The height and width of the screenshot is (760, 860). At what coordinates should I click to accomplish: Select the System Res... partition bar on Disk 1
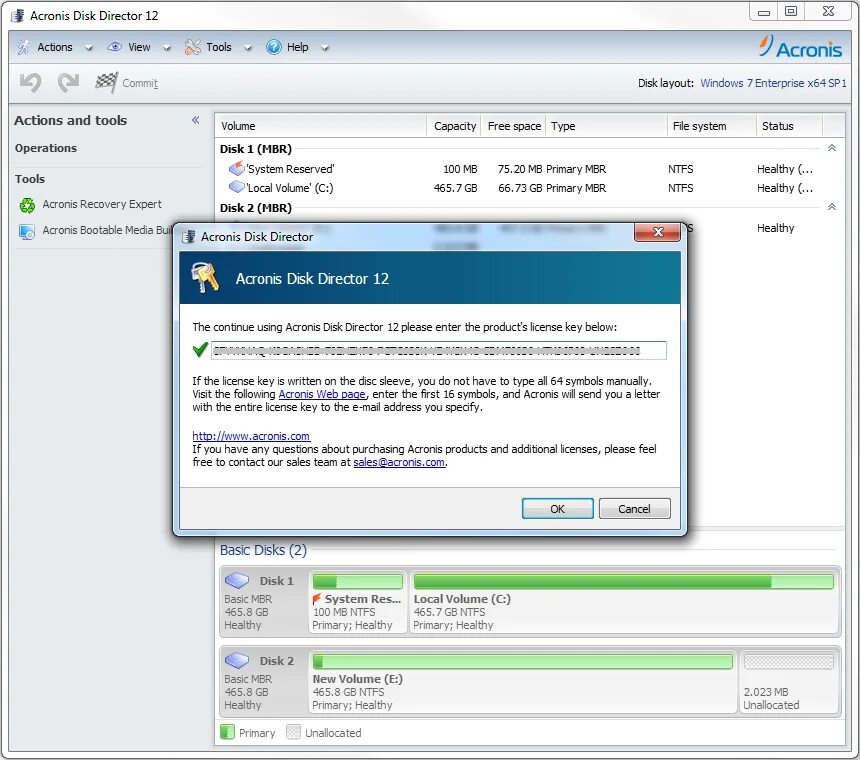tap(358, 581)
